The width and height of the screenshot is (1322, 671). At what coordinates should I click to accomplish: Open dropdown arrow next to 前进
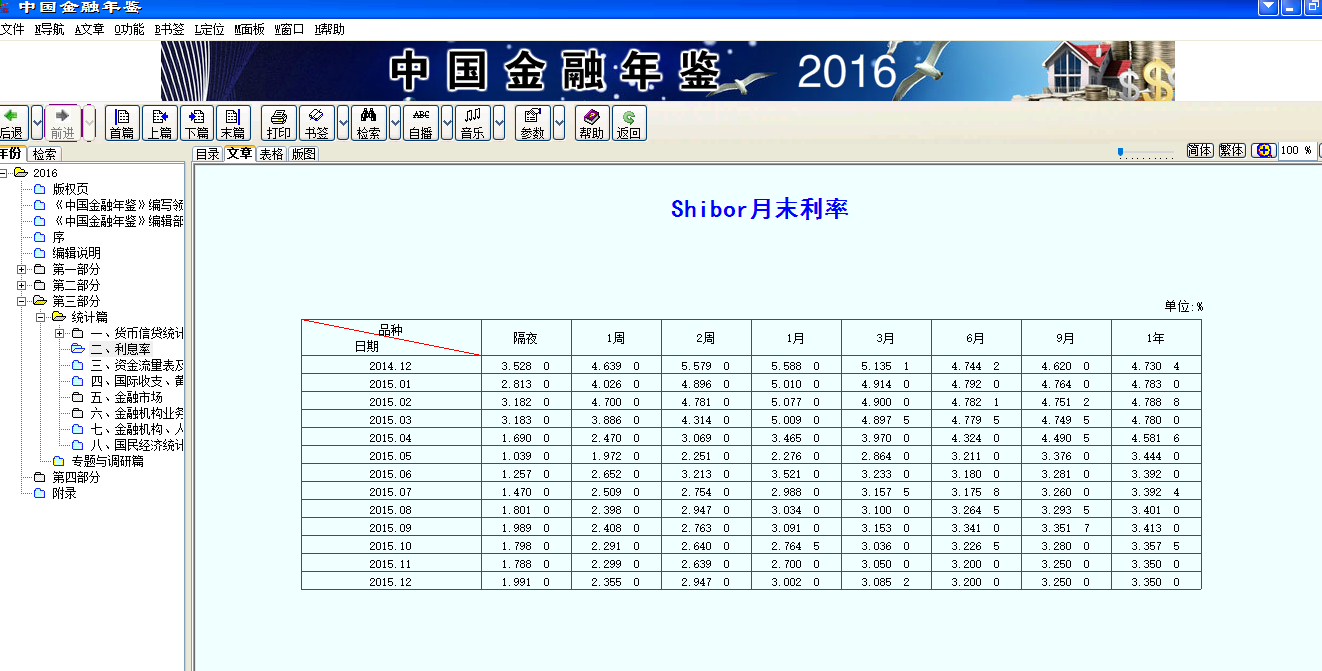click(x=88, y=123)
